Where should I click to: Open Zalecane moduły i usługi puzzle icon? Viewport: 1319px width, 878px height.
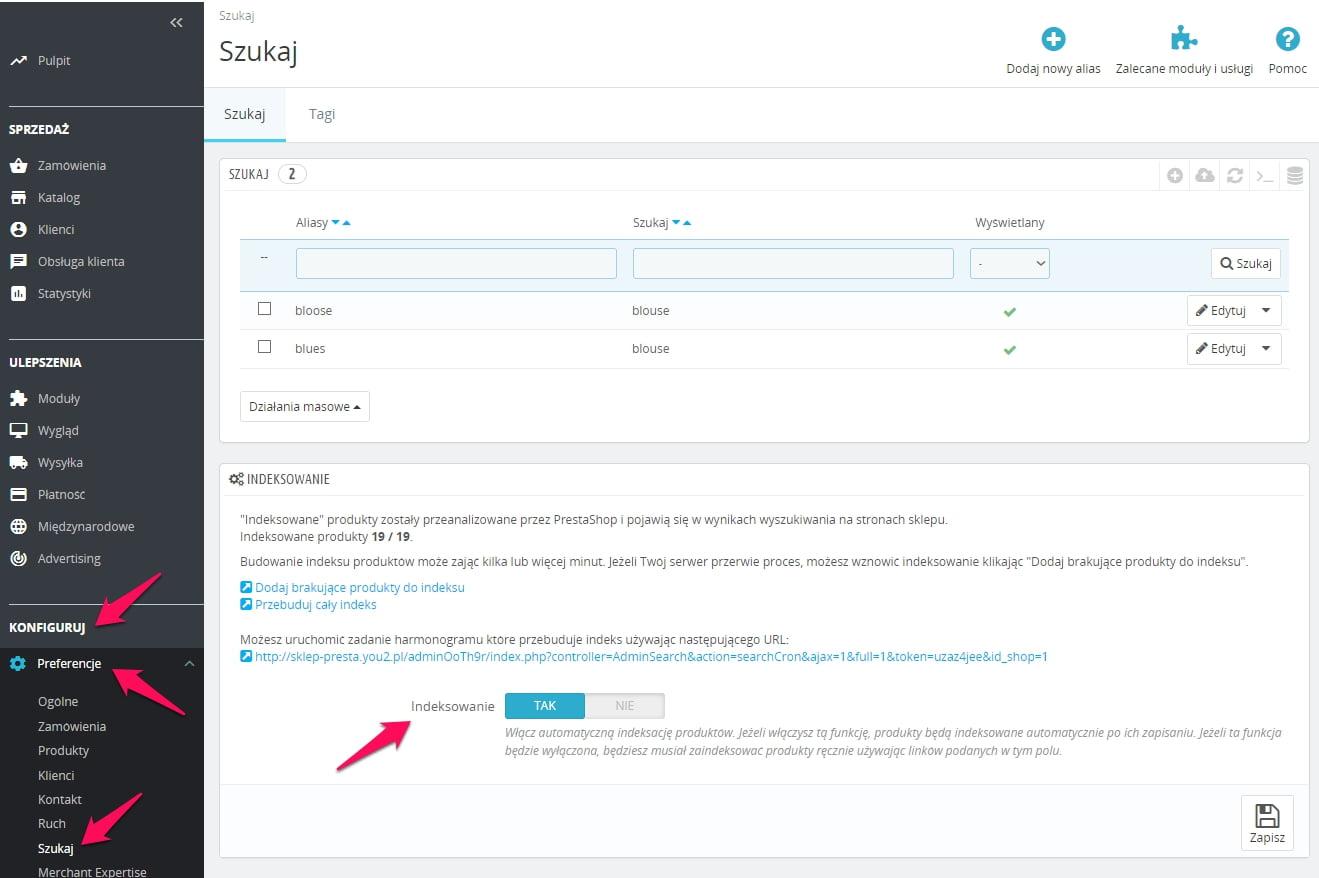tap(1184, 39)
